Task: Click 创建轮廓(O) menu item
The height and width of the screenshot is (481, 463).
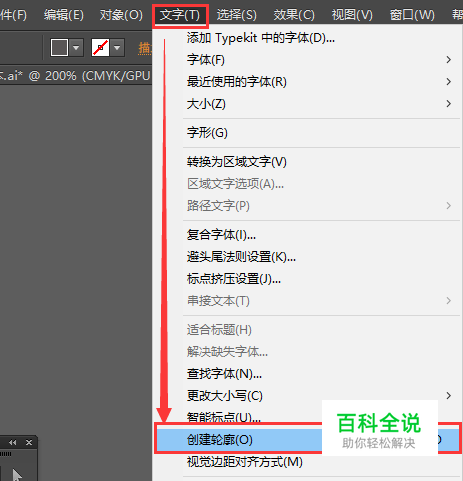Action: tap(308, 440)
